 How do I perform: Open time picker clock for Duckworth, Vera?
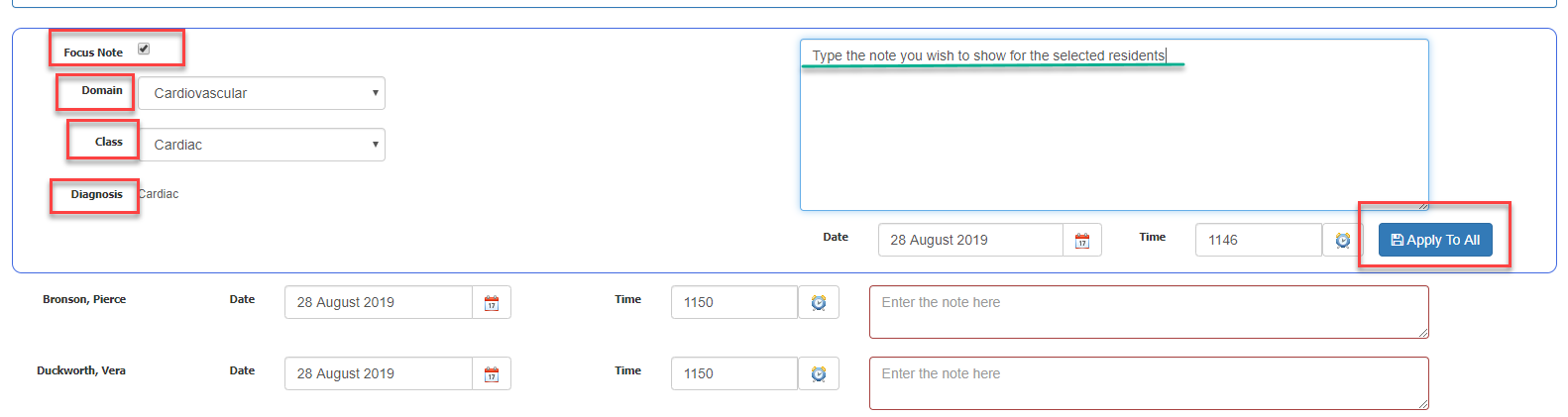819,374
